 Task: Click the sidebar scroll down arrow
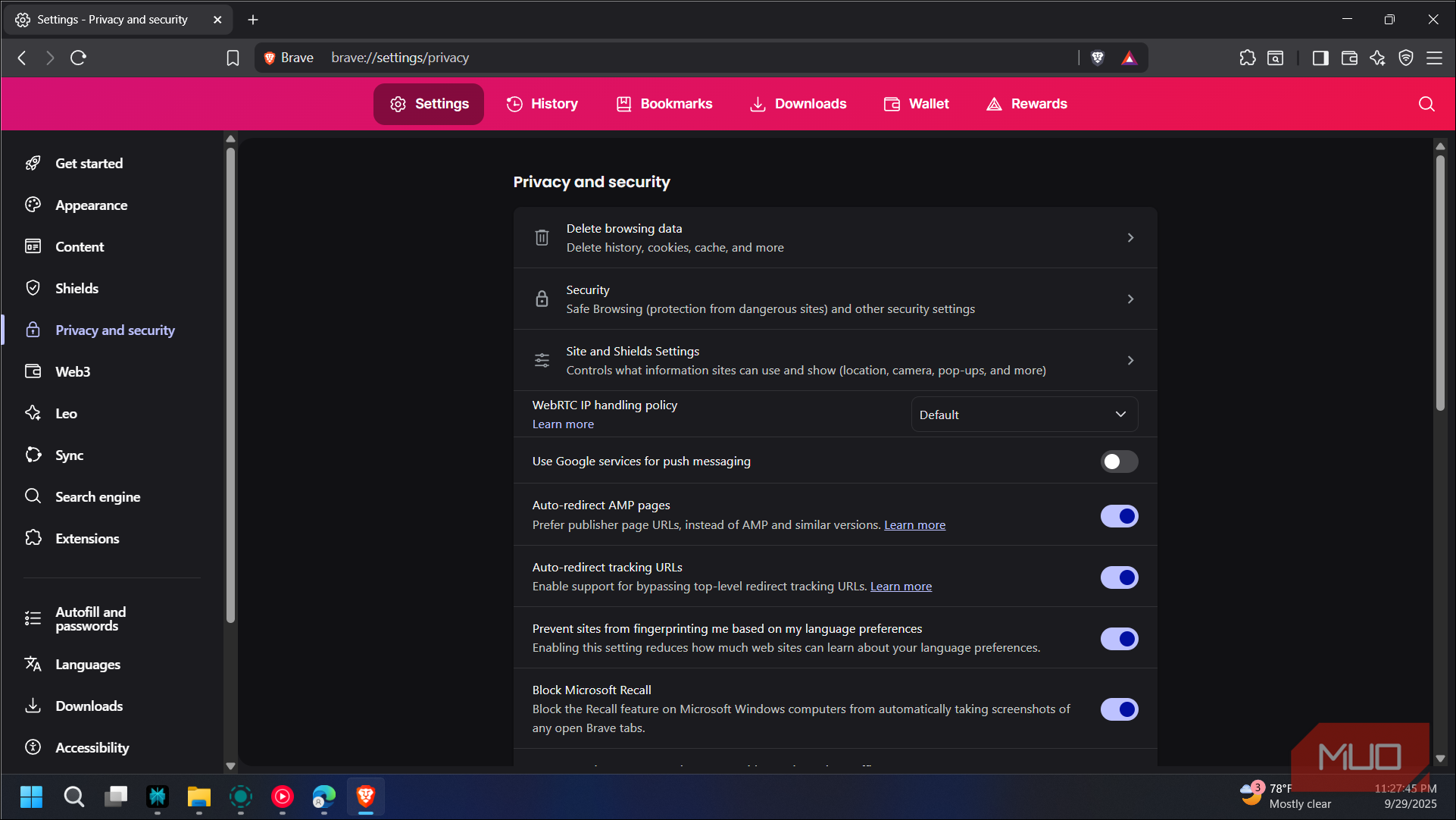point(230,766)
